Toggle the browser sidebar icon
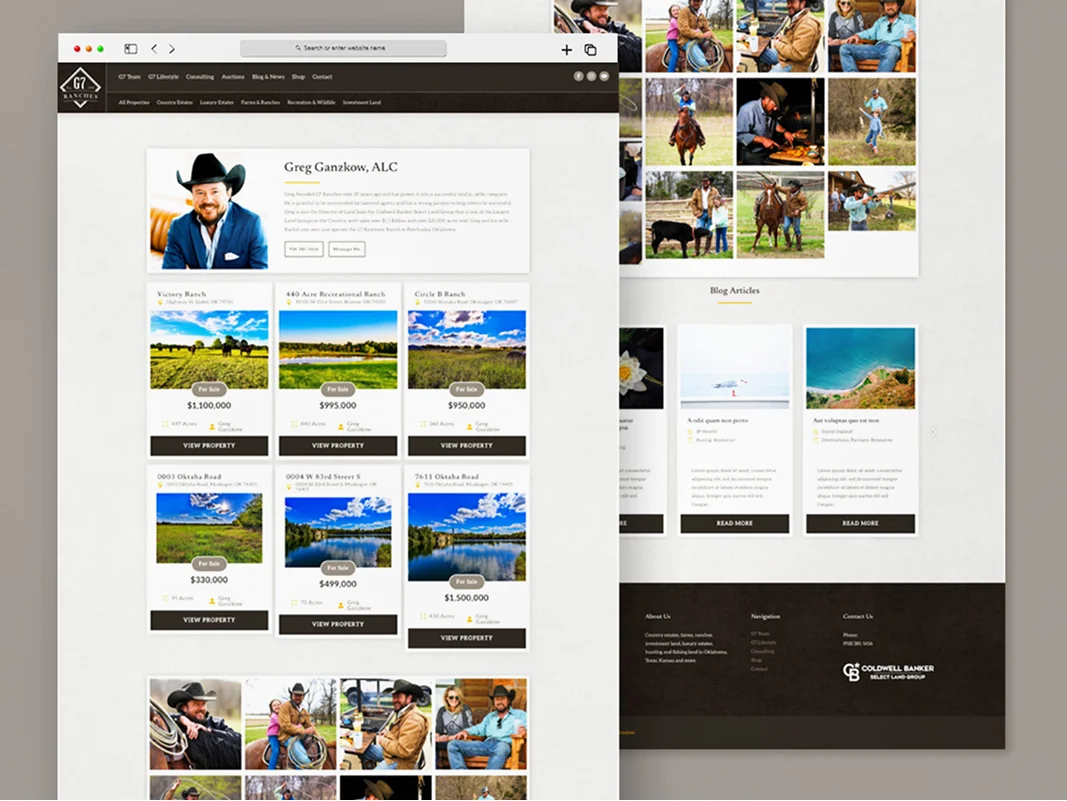 tap(131, 49)
